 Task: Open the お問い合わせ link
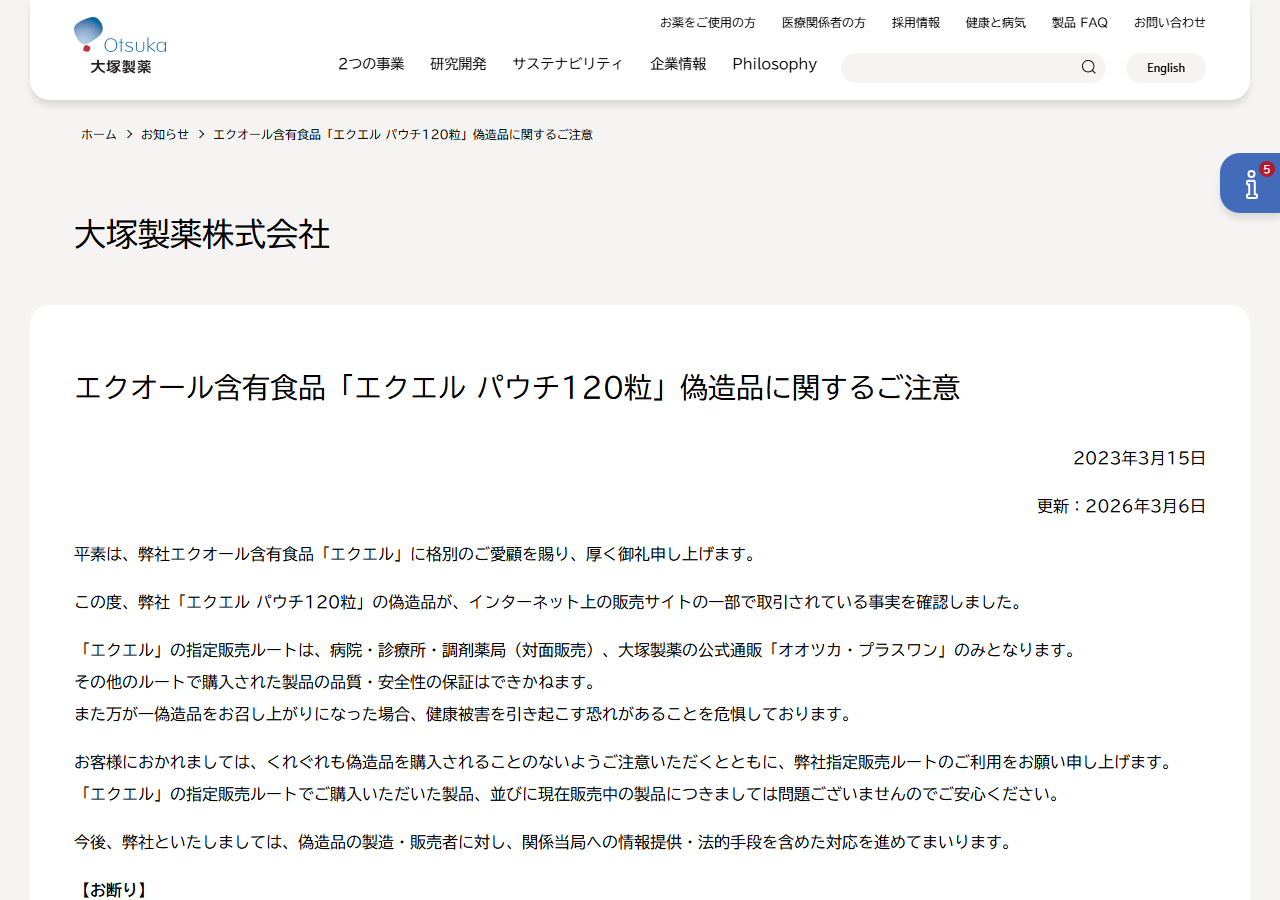(1170, 22)
